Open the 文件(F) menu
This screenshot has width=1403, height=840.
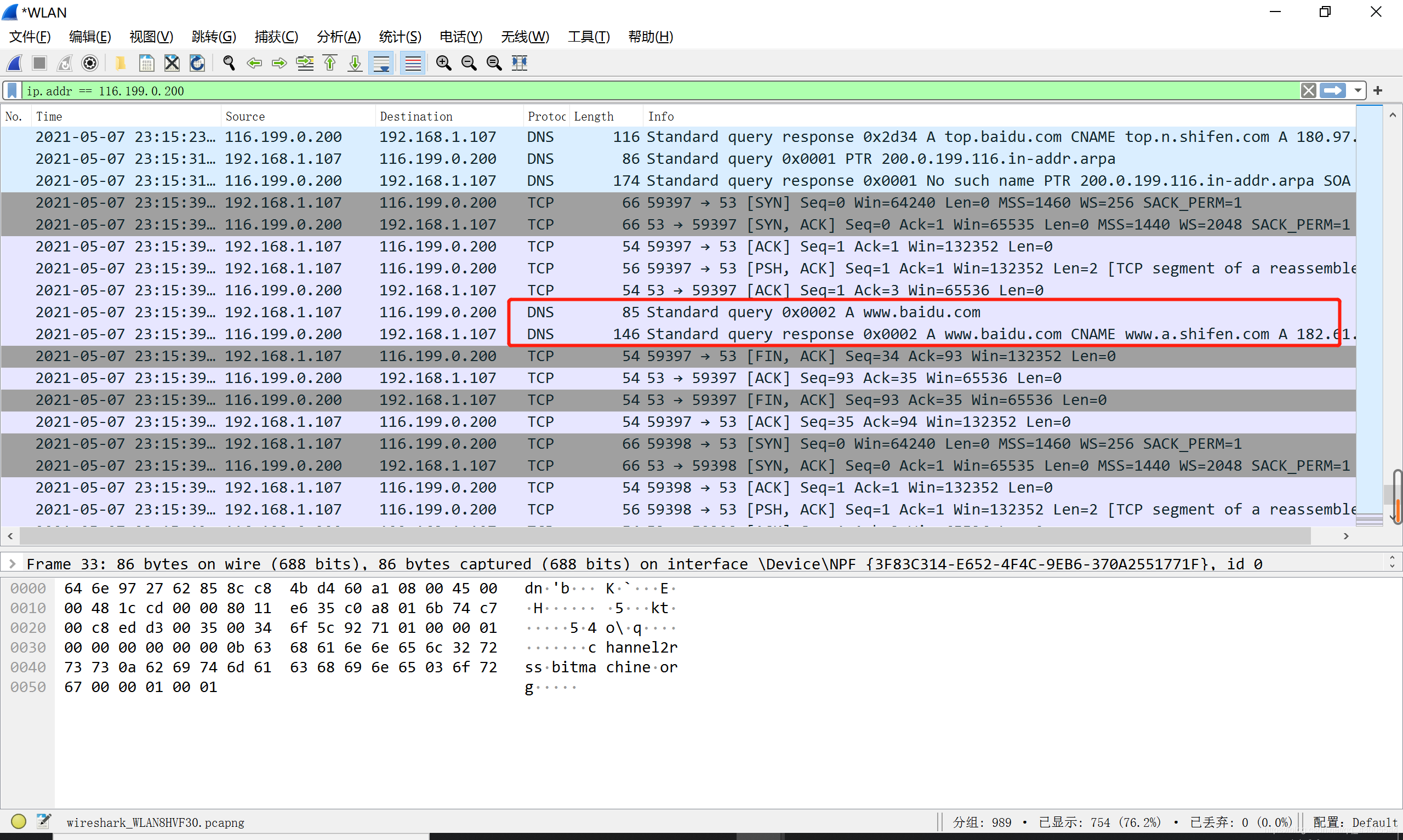pyautogui.click(x=30, y=37)
